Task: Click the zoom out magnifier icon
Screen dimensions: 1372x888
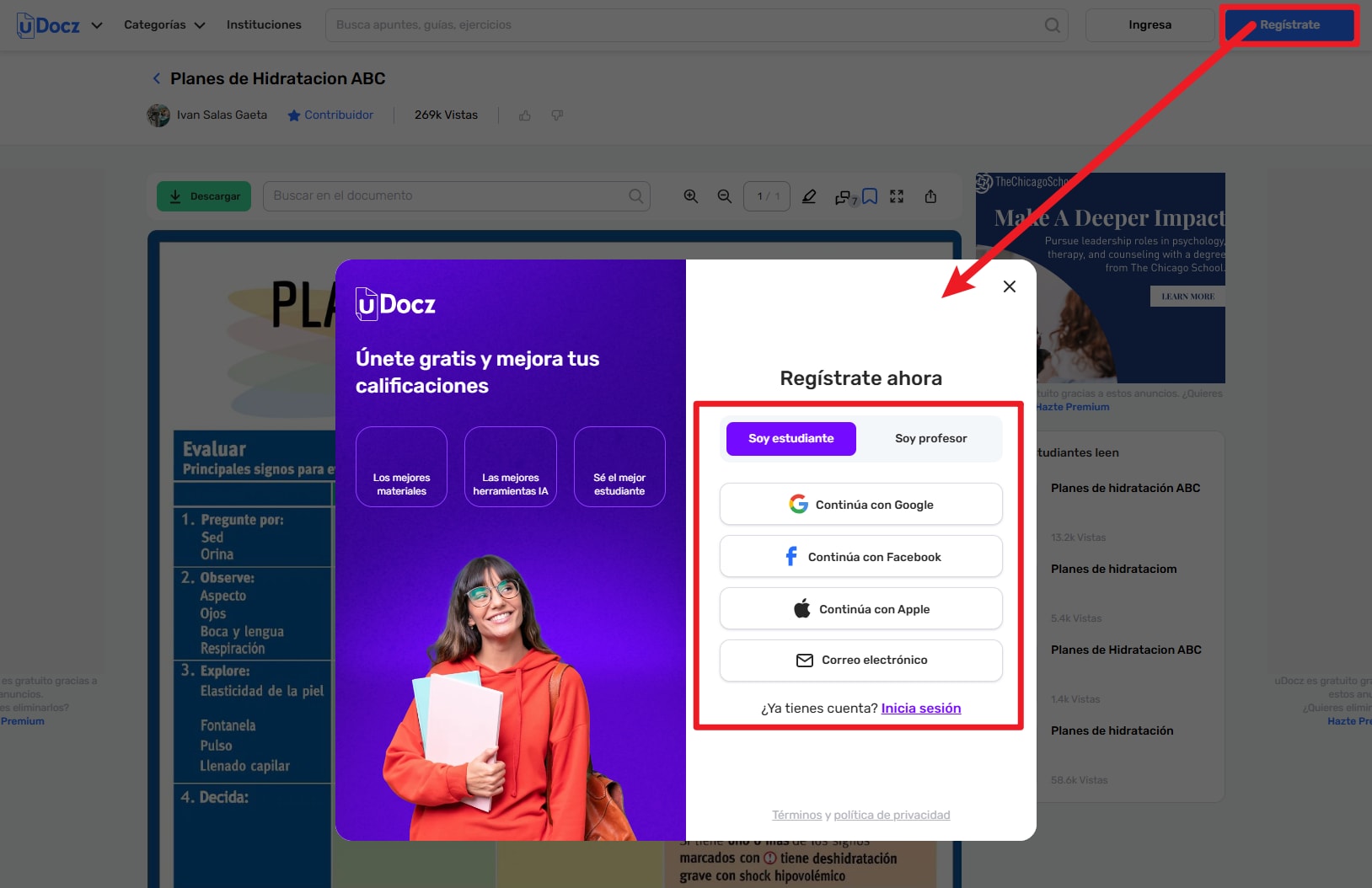Action: click(x=724, y=196)
